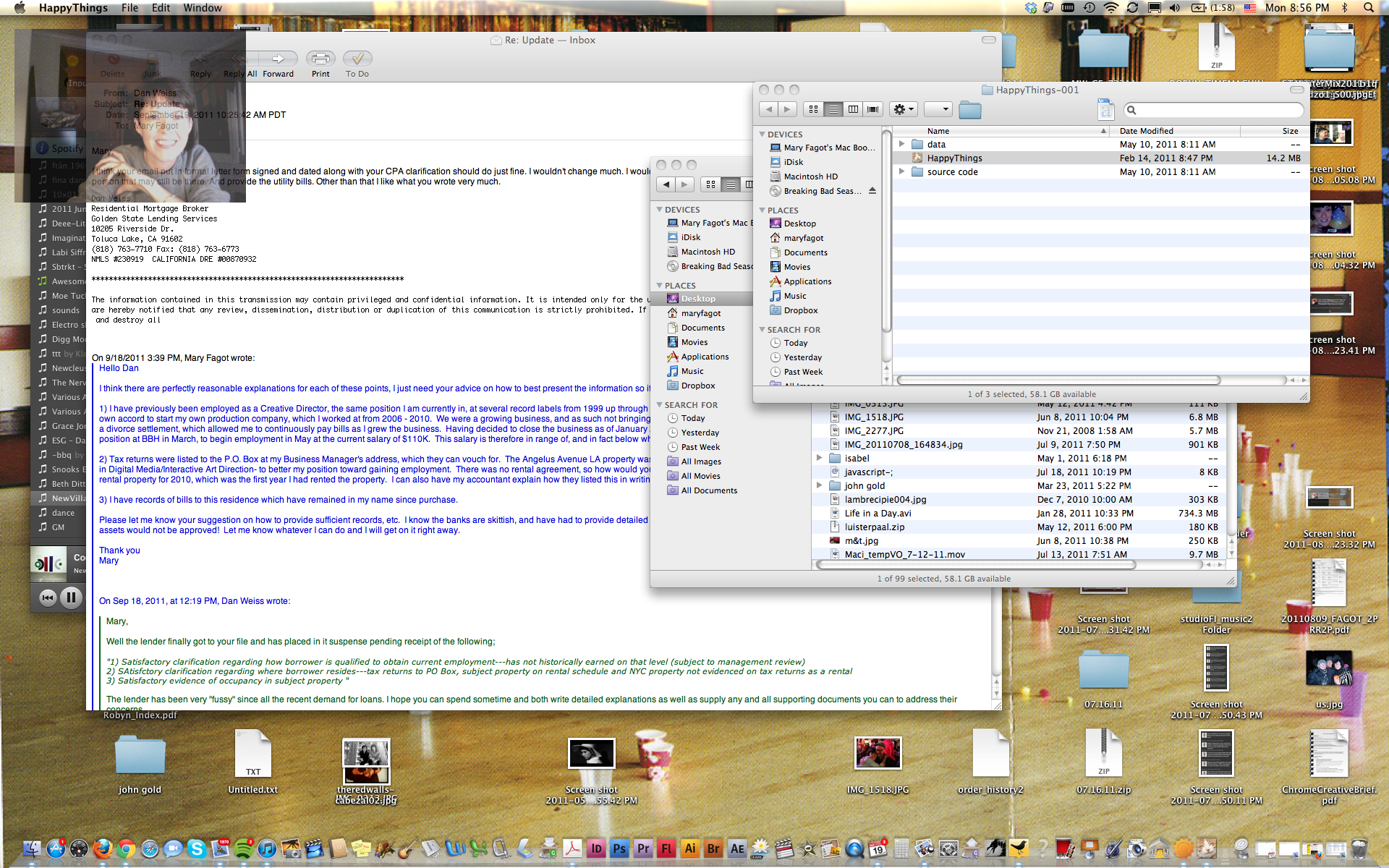Launch Adobe Bridge from the Dock
1389x868 pixels.
713,848
